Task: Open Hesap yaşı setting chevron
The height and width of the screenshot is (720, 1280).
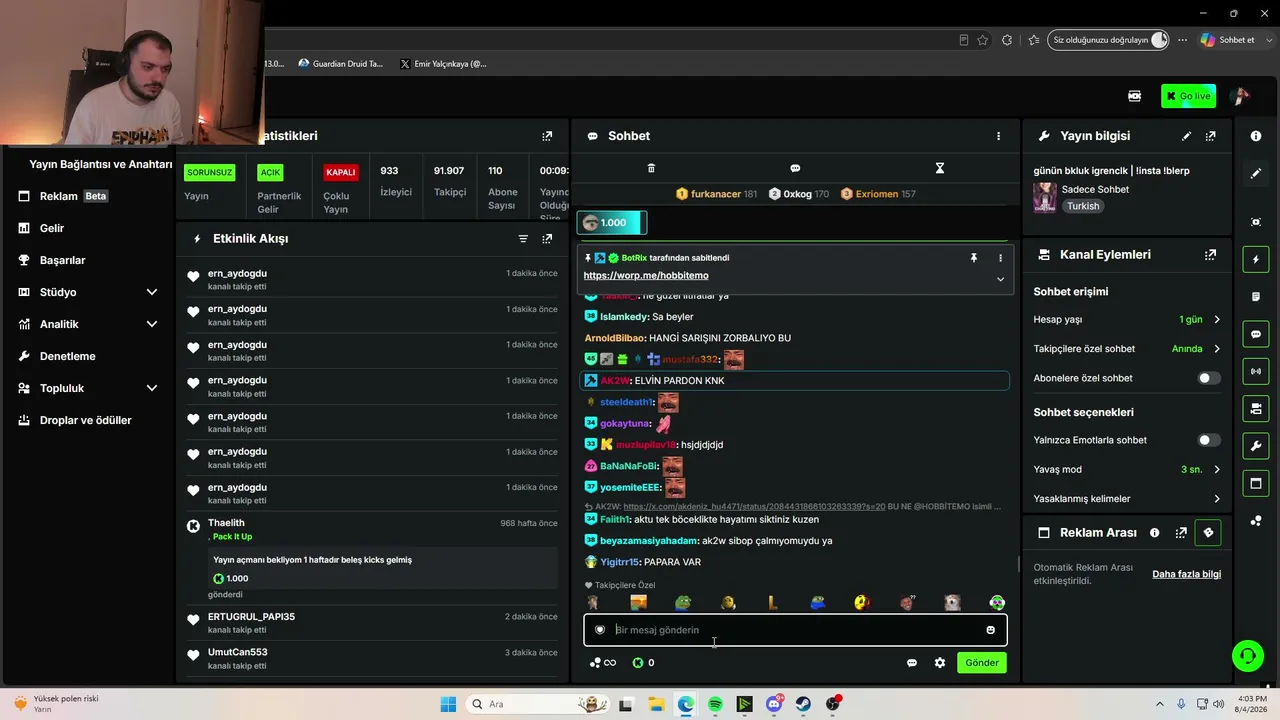Action: tap(1217, 320)
